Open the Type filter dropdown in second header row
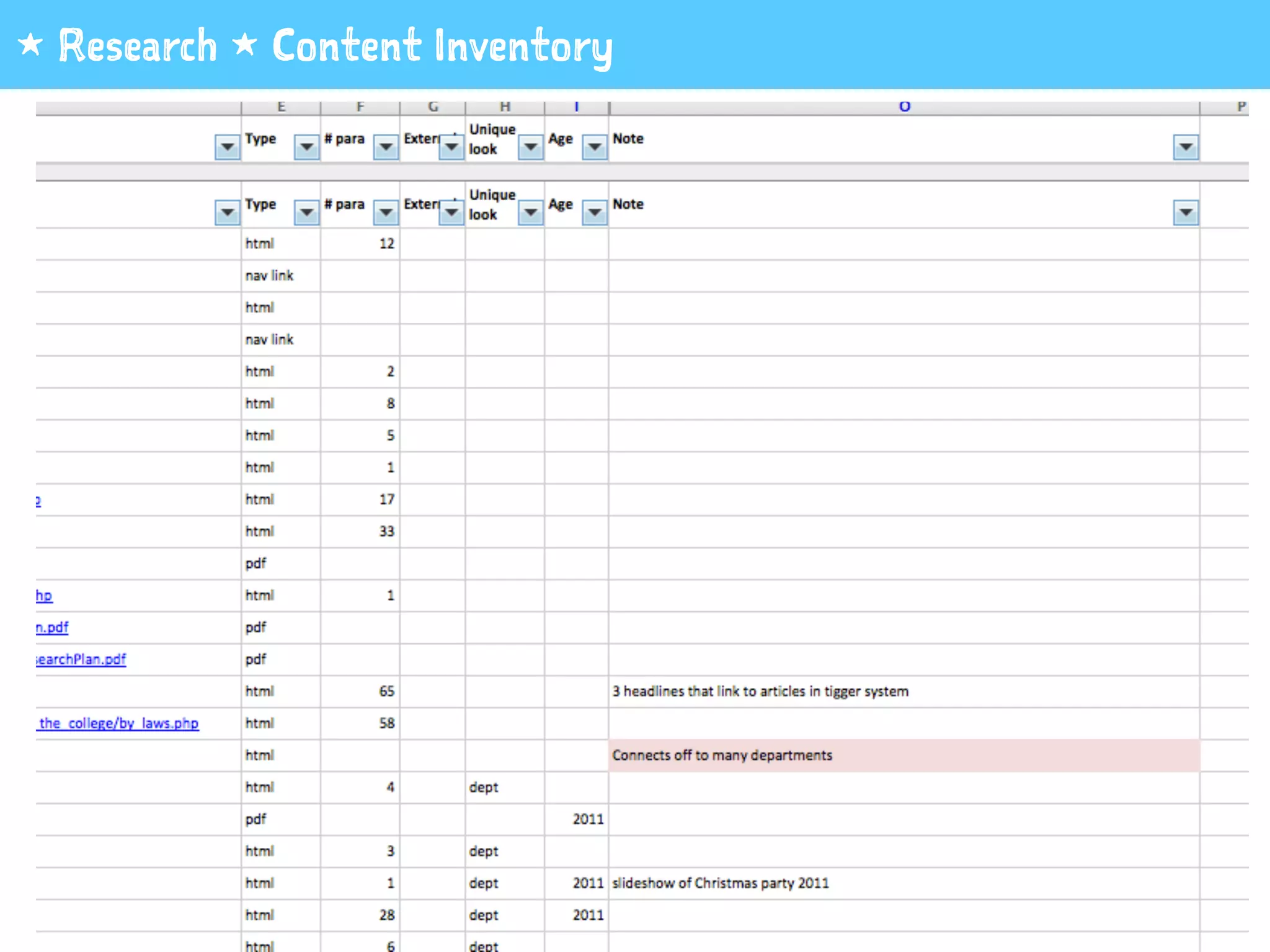Viewport: 1270px width, 952px height. (306, 213)
